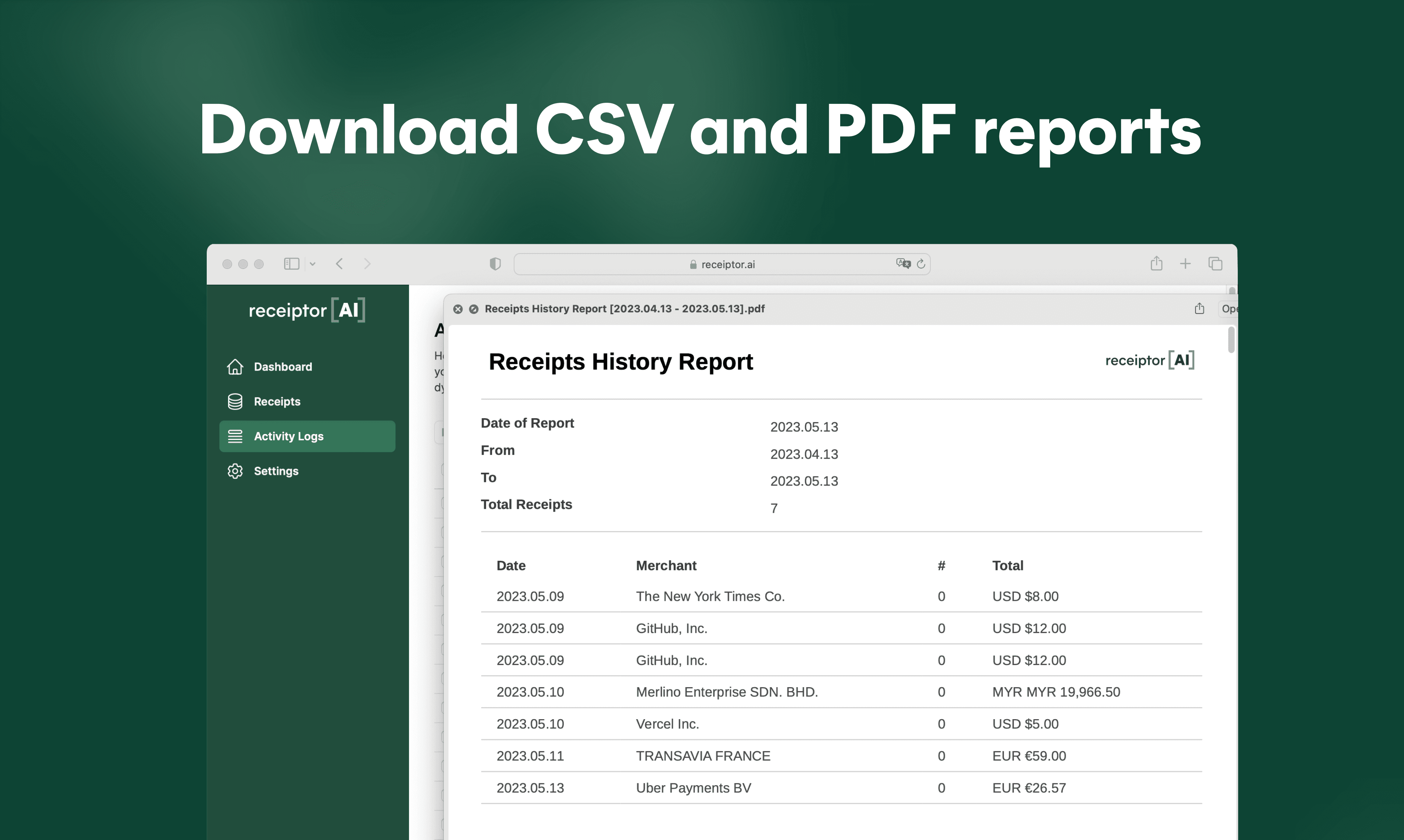Navigate back with the back arrow
1404x840 pixels.
[340, 263]
